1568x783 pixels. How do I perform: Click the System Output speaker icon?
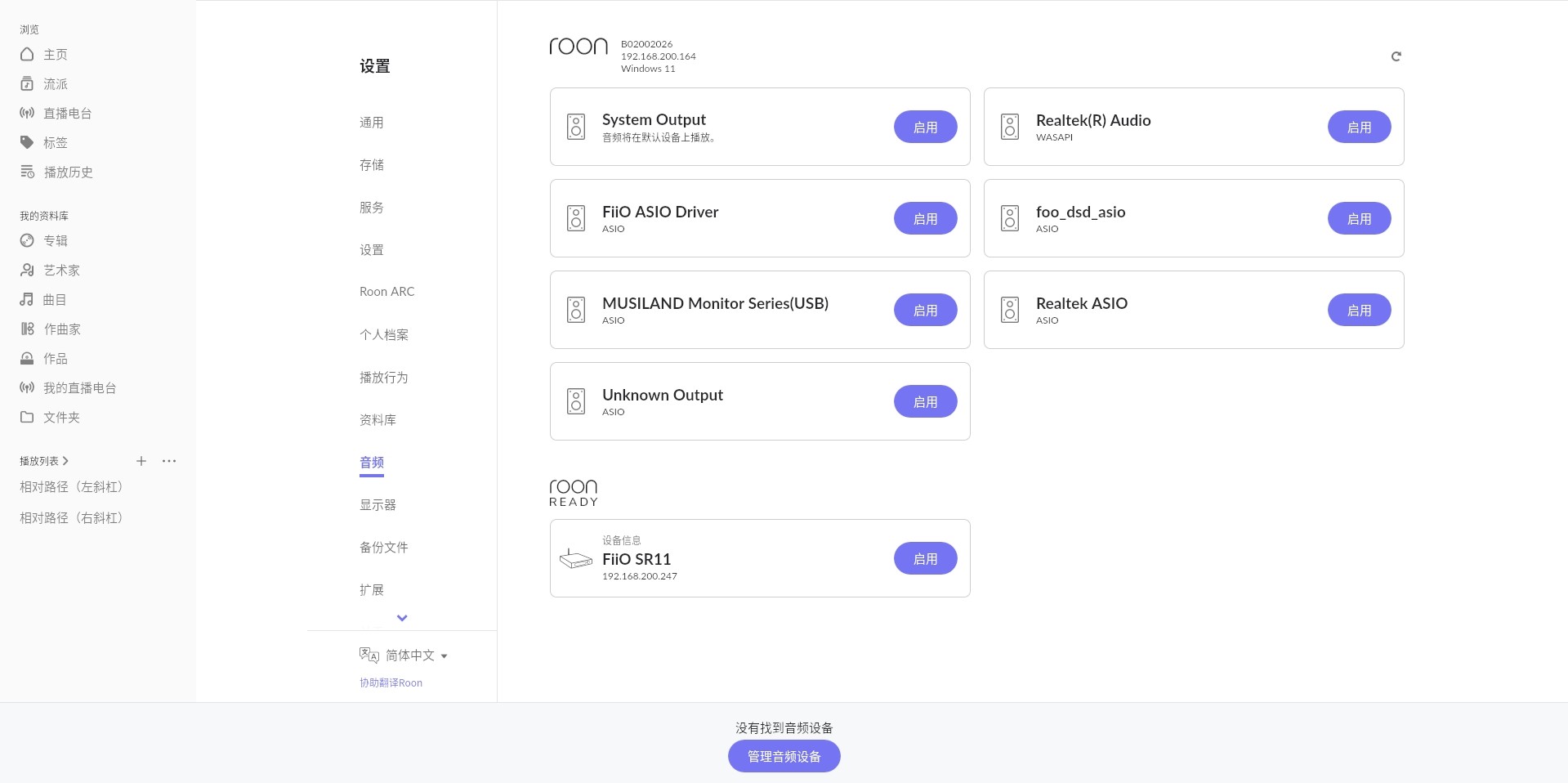576,127
